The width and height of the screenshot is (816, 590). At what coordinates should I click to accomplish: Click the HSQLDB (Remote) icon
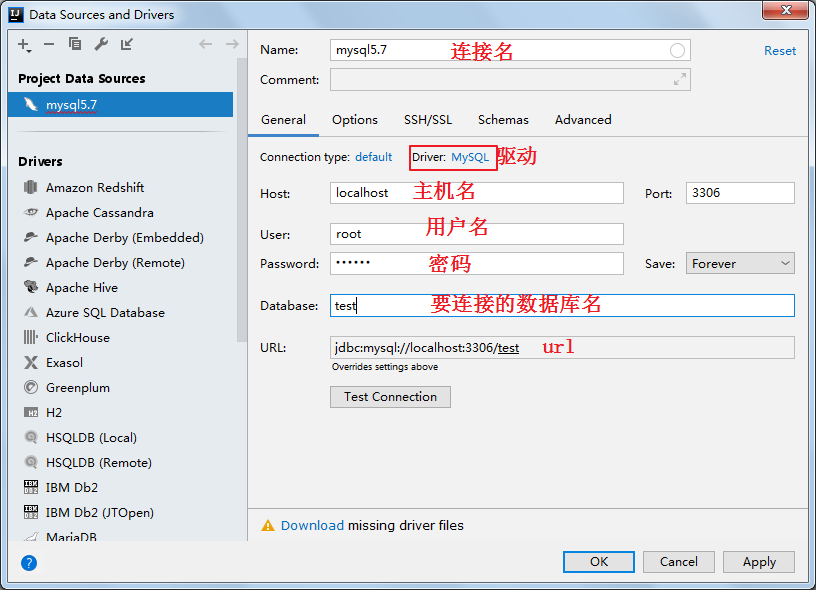(31, 462)
